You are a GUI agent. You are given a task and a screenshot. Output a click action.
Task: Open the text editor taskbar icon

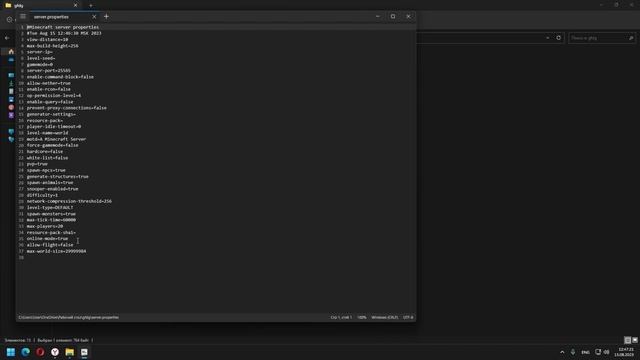(84, 352)
